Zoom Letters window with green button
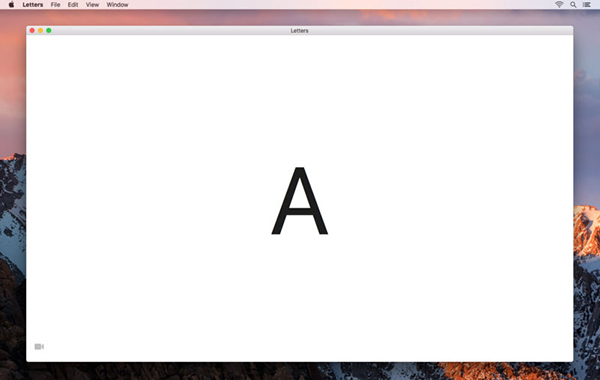Screen dimensions: 600x380 coord(49,31)
